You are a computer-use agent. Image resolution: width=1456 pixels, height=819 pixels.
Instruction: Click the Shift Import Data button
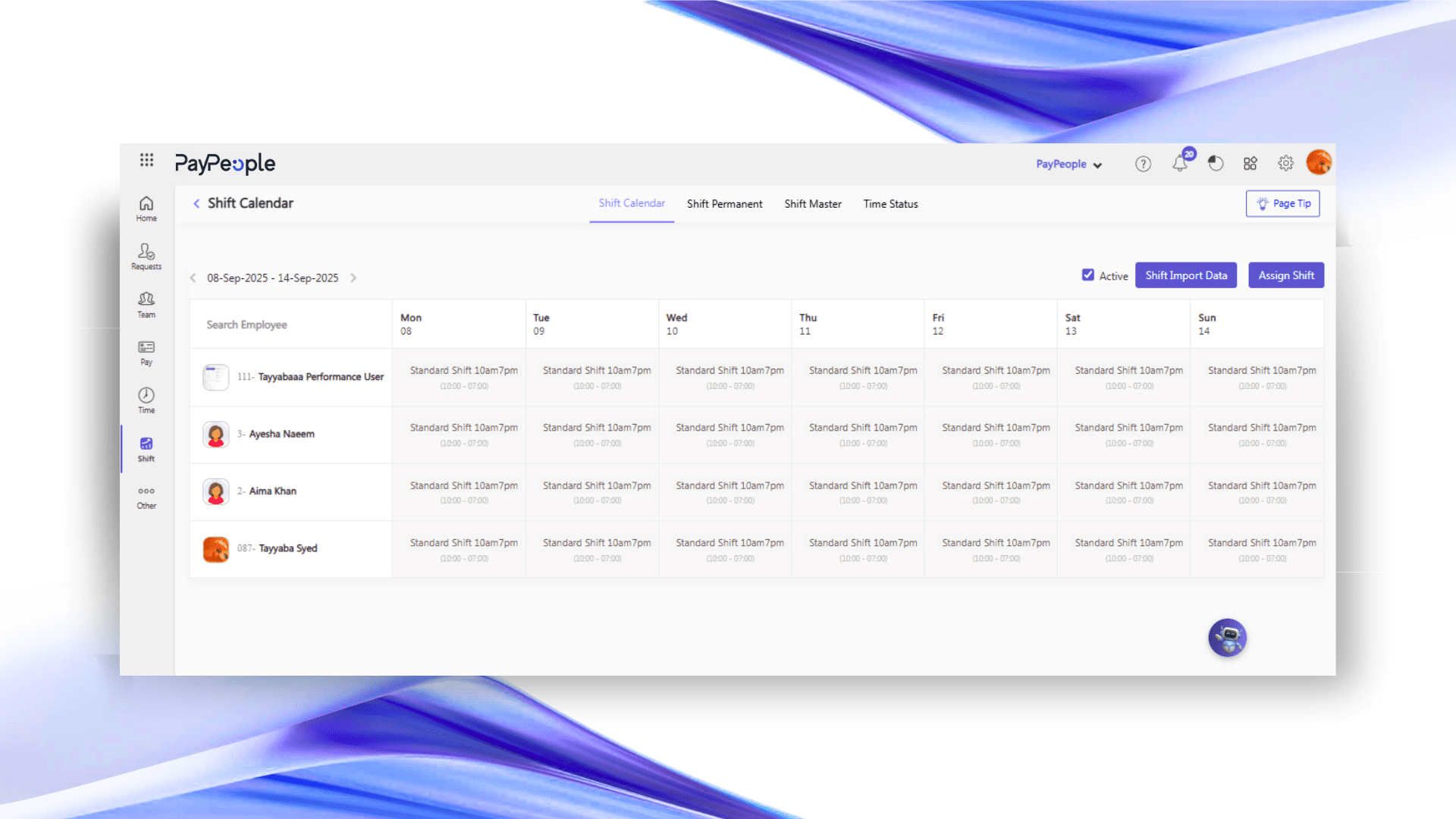(1186, 275)
